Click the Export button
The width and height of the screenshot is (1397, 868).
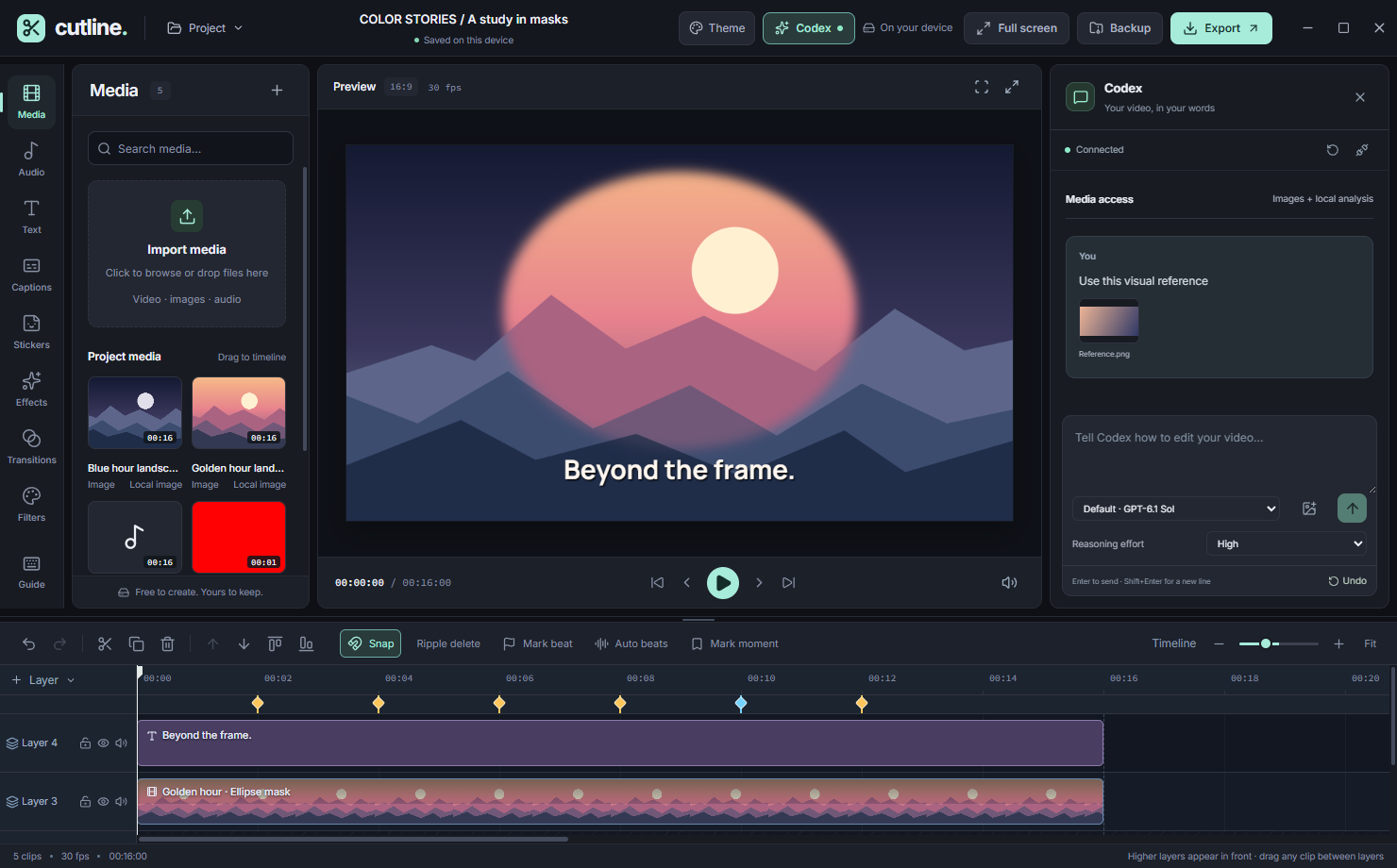[x=1221, y=28]
